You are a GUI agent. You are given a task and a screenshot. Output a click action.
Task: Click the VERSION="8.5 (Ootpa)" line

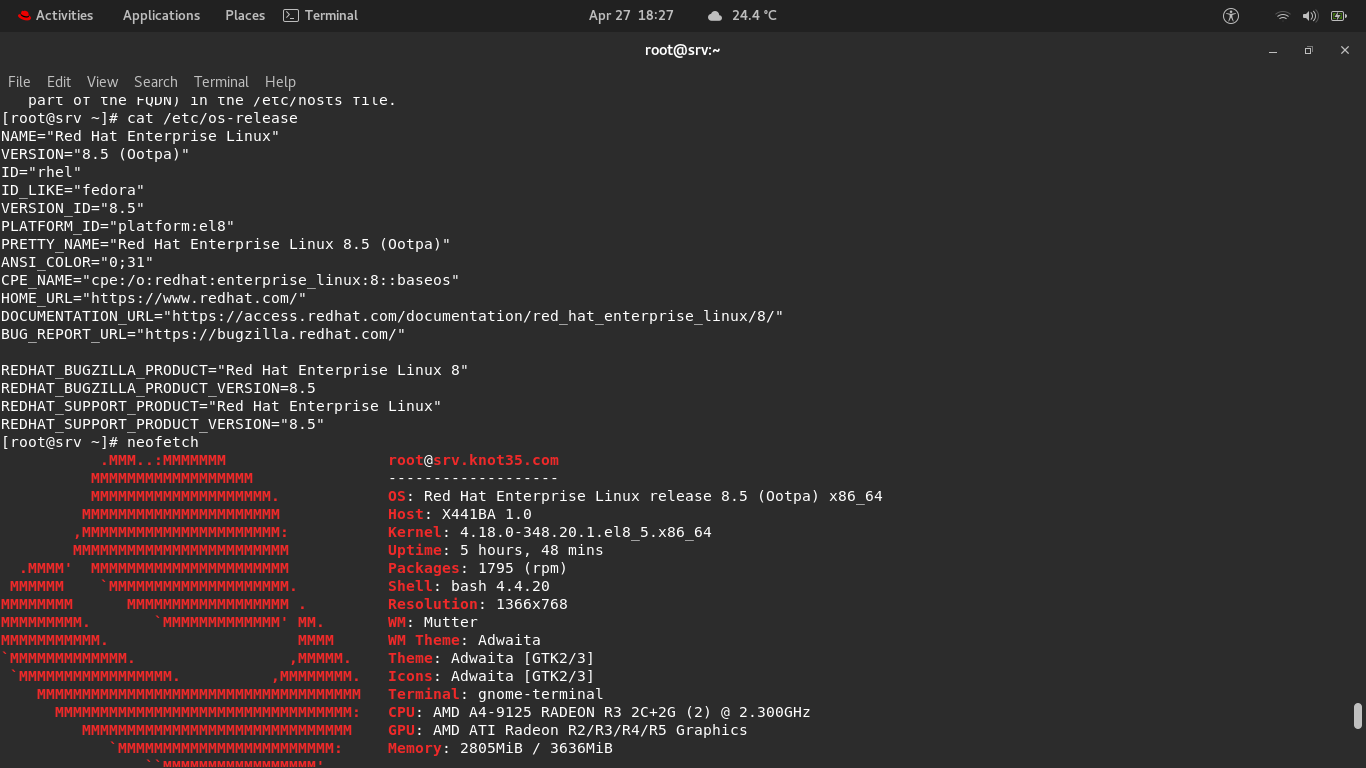96,154
